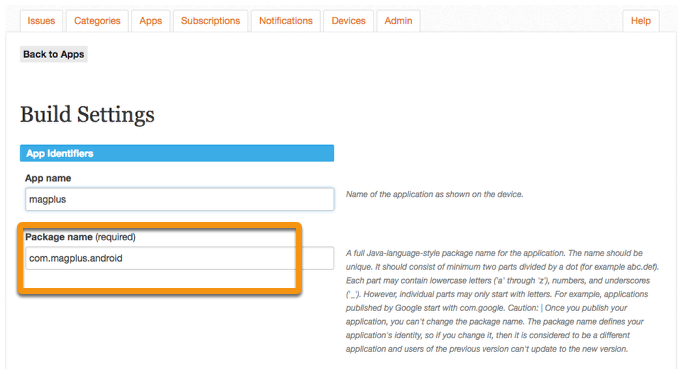Click the Back to Apps button

tap(54, 54)
